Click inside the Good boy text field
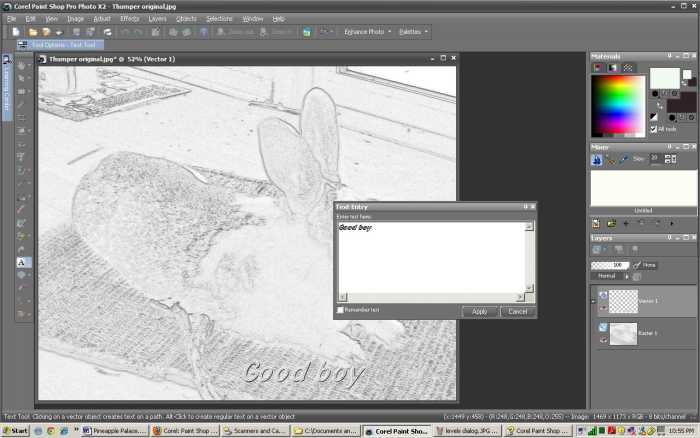Screen dimensions: 700x438 (432, 257)
